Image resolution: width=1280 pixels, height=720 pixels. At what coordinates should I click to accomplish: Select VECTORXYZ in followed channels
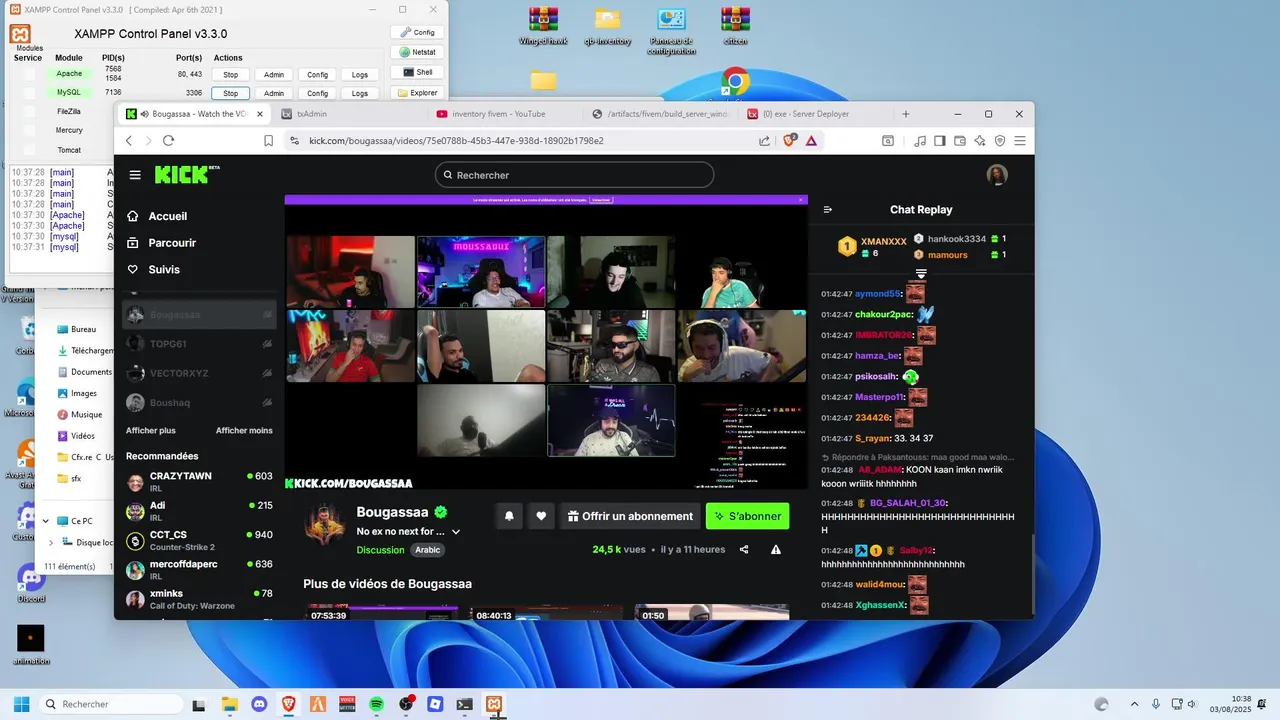tap(199, 373)
